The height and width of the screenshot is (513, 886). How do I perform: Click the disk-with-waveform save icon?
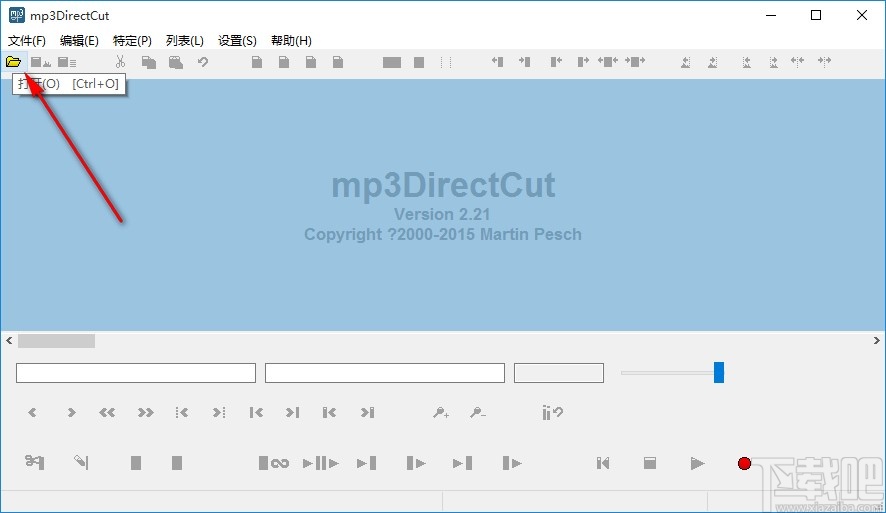click(x=40, y=62)
